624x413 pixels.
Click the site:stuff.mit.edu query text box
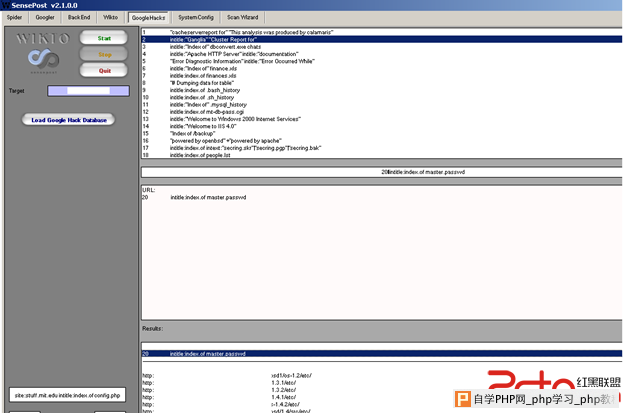click(x=67, y=395)
